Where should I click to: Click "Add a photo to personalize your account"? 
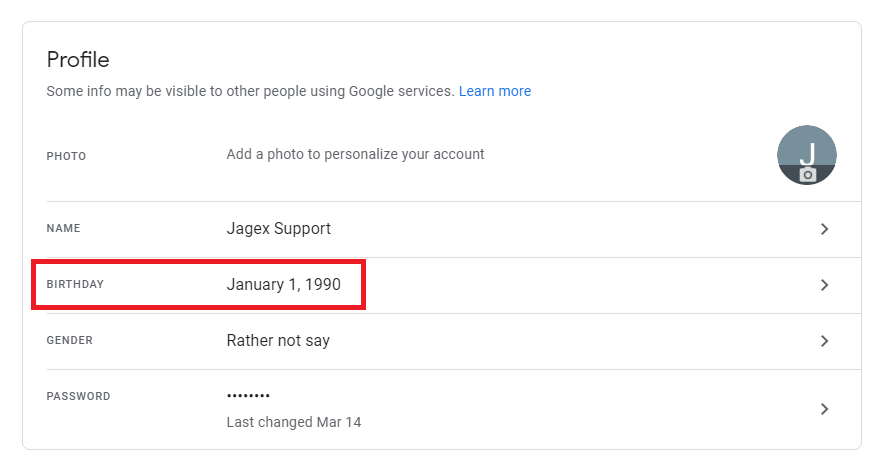pyautogui.click(x=355, y=154)
